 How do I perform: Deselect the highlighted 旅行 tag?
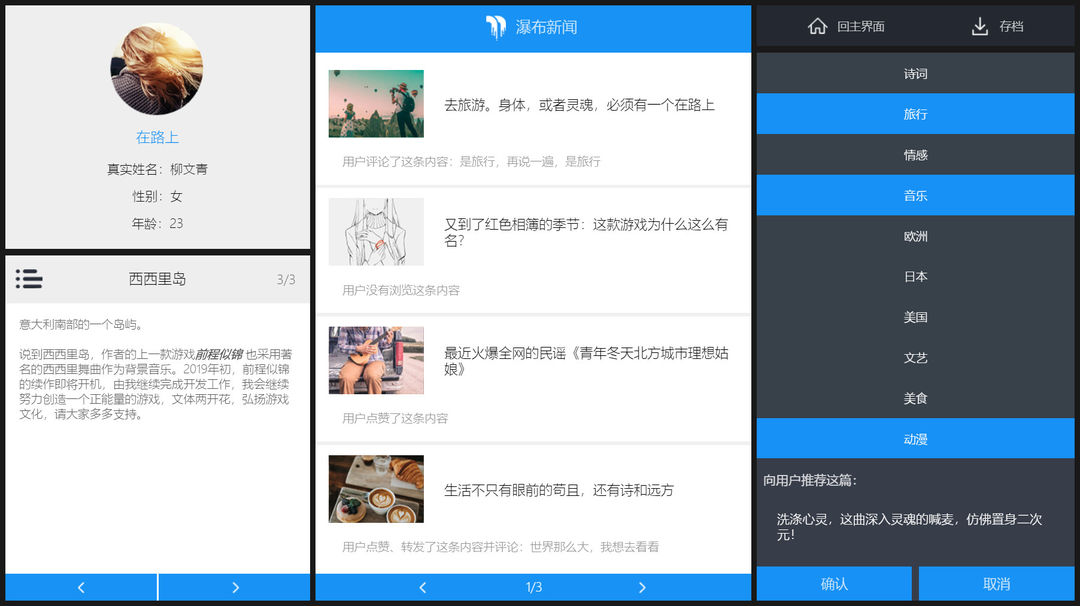coord(915,114)
